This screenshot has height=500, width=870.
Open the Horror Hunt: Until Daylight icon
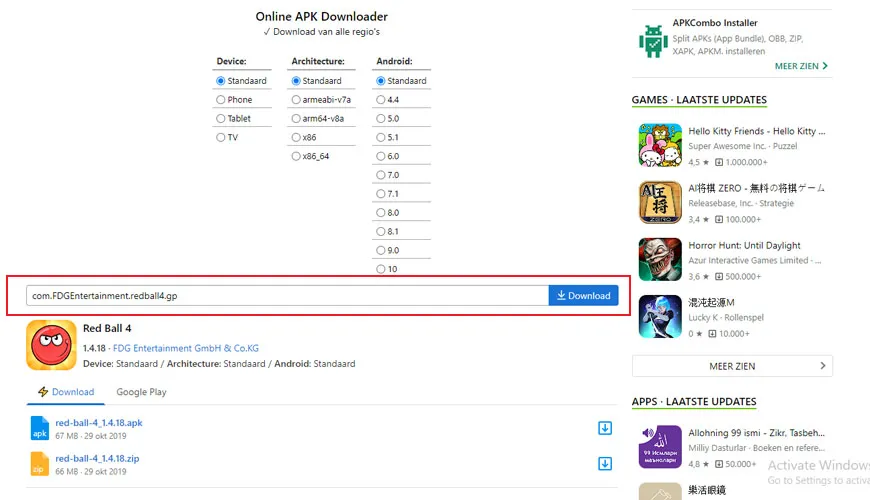coord(660,259)
